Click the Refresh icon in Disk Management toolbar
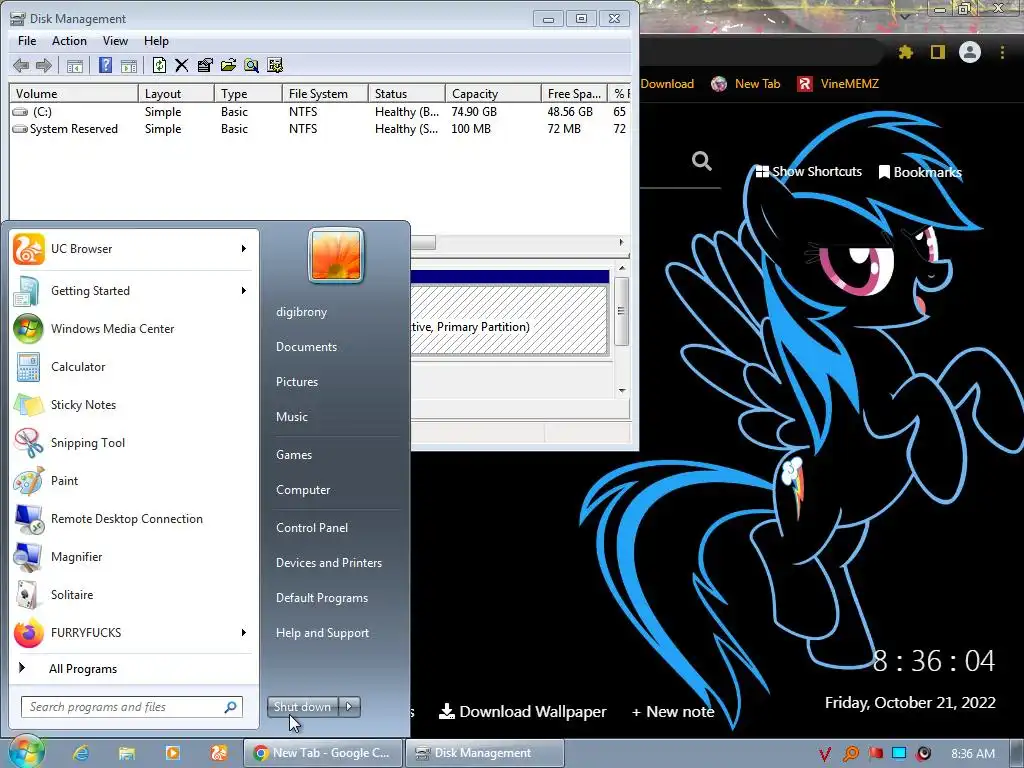1024x768 pixels. click(x=159, y=65)
